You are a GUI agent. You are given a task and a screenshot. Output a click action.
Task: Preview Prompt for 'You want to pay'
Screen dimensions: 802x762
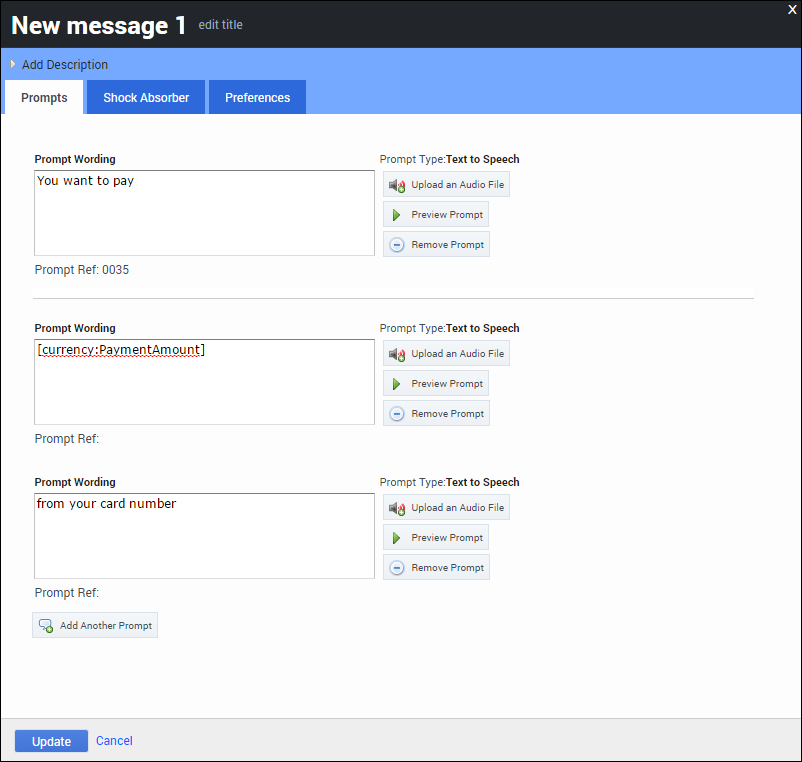tap(436, 214)
